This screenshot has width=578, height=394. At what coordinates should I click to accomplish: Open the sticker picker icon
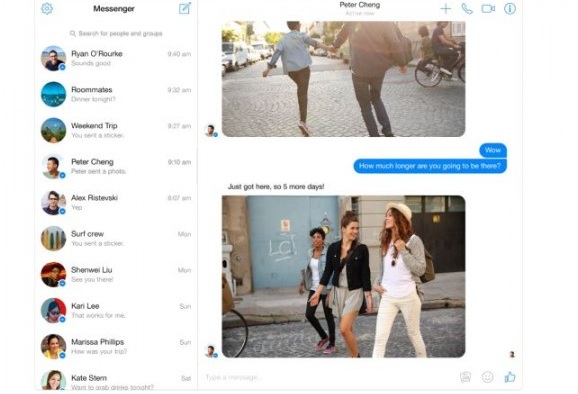click(466, 377)
